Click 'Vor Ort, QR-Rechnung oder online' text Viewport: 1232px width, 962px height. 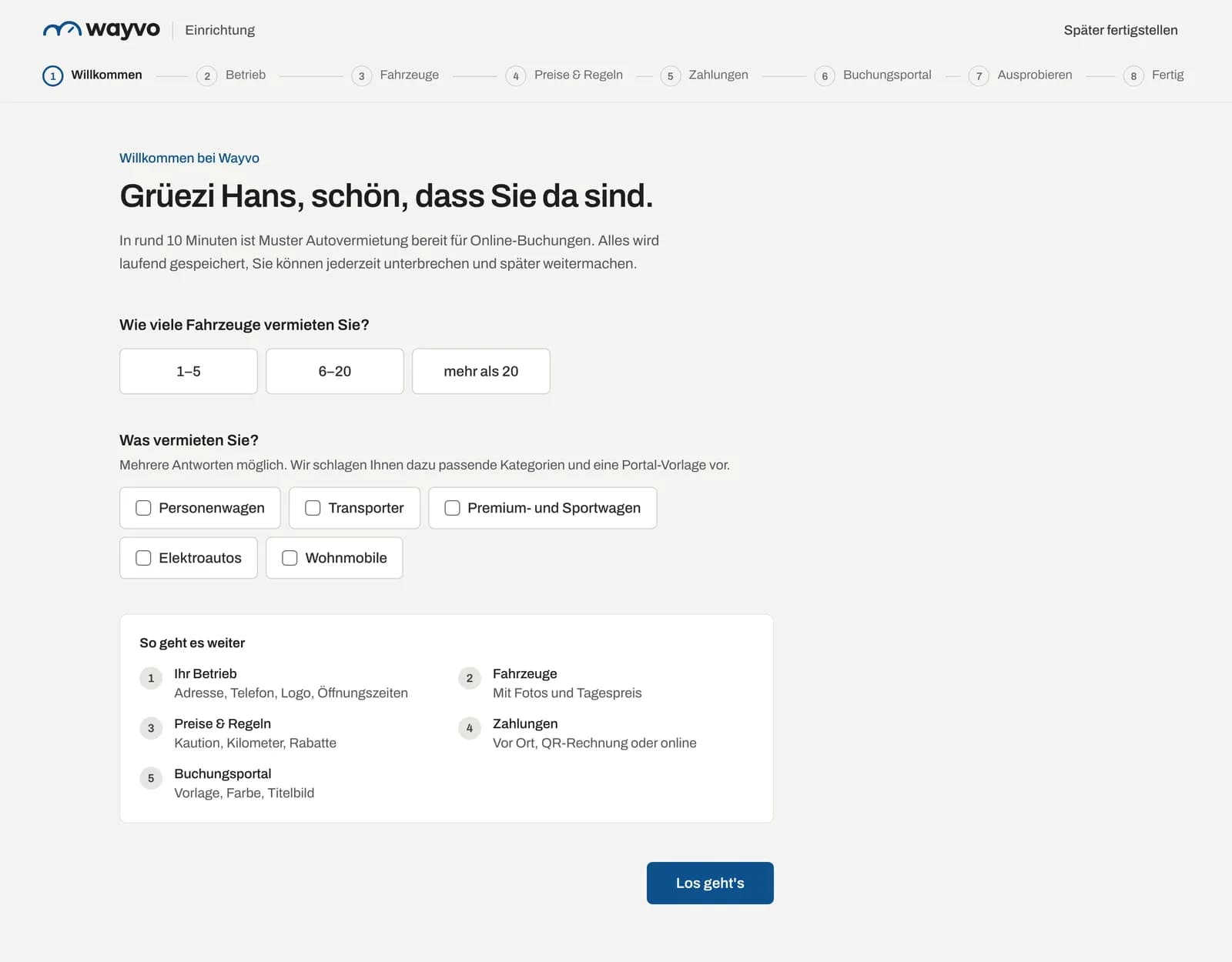tap(594, 743)
